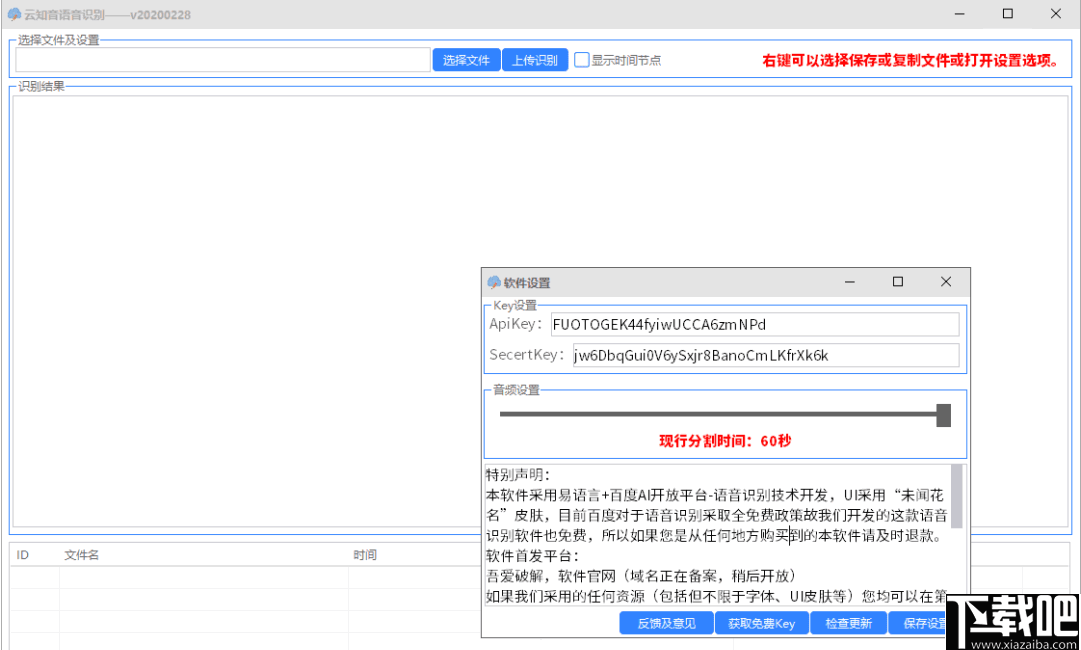Enable the 显示时间节点 checkbox
Viewport: 1081px width, 650px height.
click(x=581, y=59)
